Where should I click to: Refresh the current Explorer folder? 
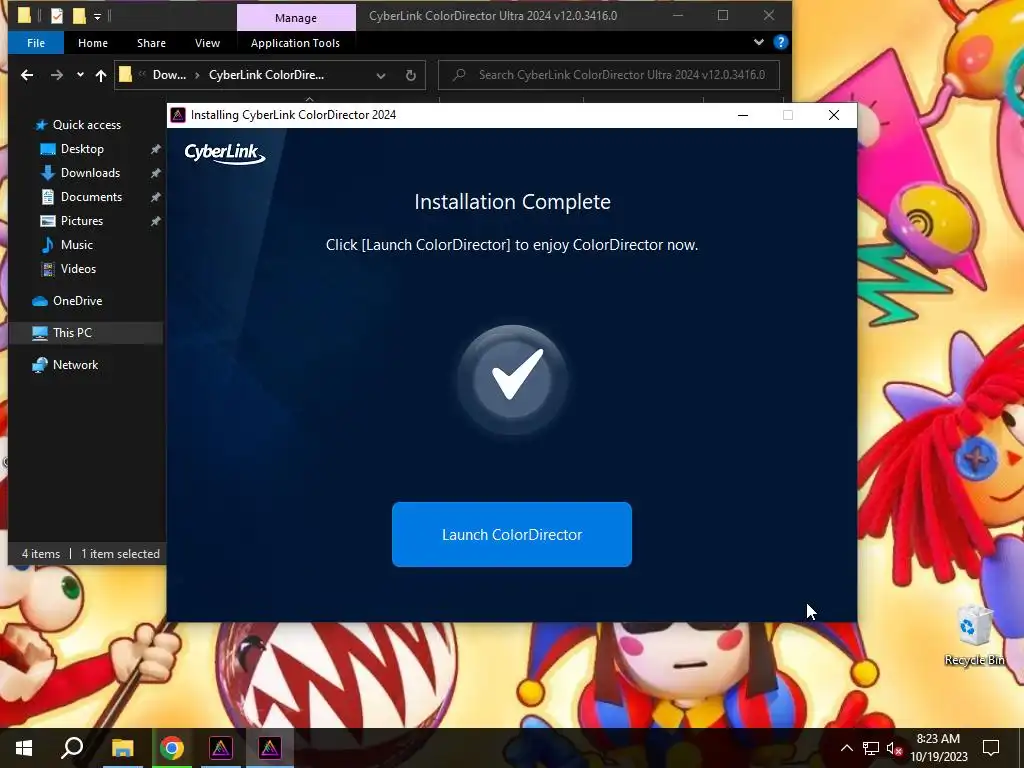[410, 75]
